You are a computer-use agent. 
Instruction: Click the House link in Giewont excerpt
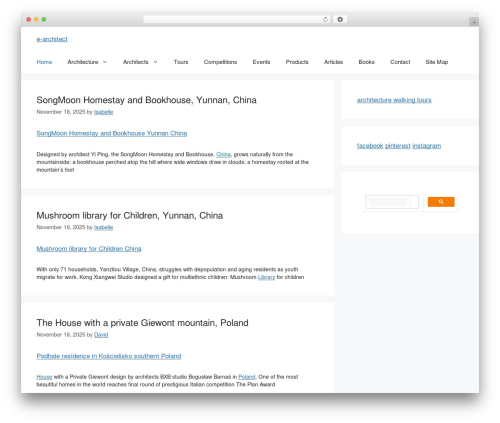[44, 377]
